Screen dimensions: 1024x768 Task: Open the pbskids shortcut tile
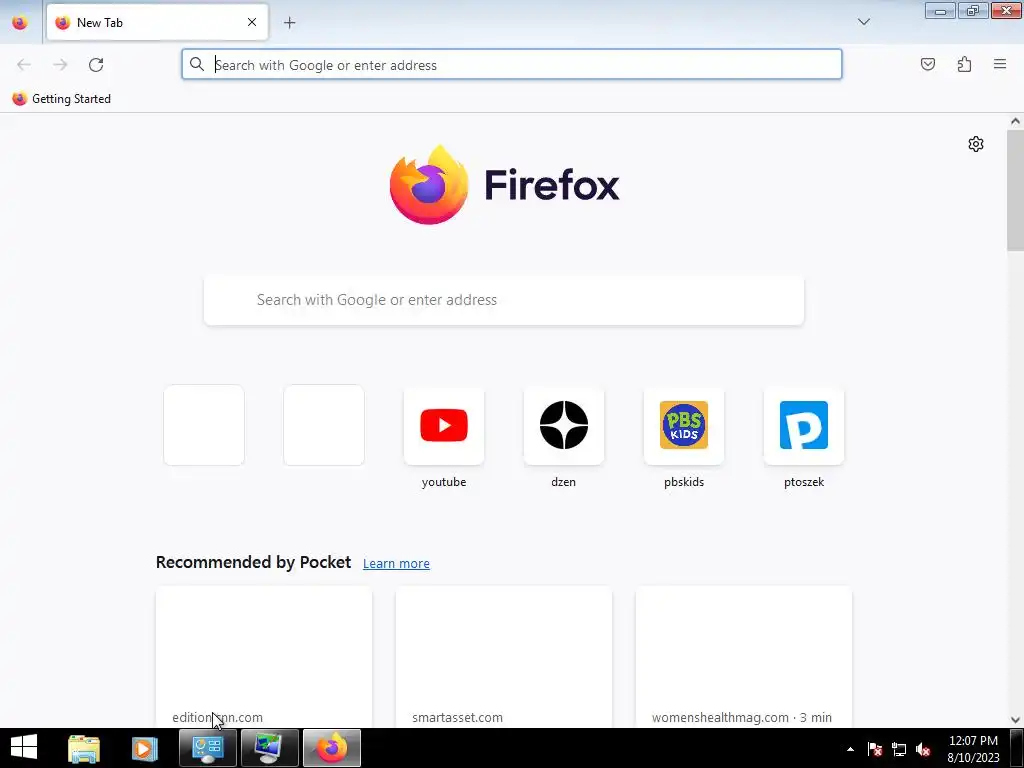pos(684,425)
